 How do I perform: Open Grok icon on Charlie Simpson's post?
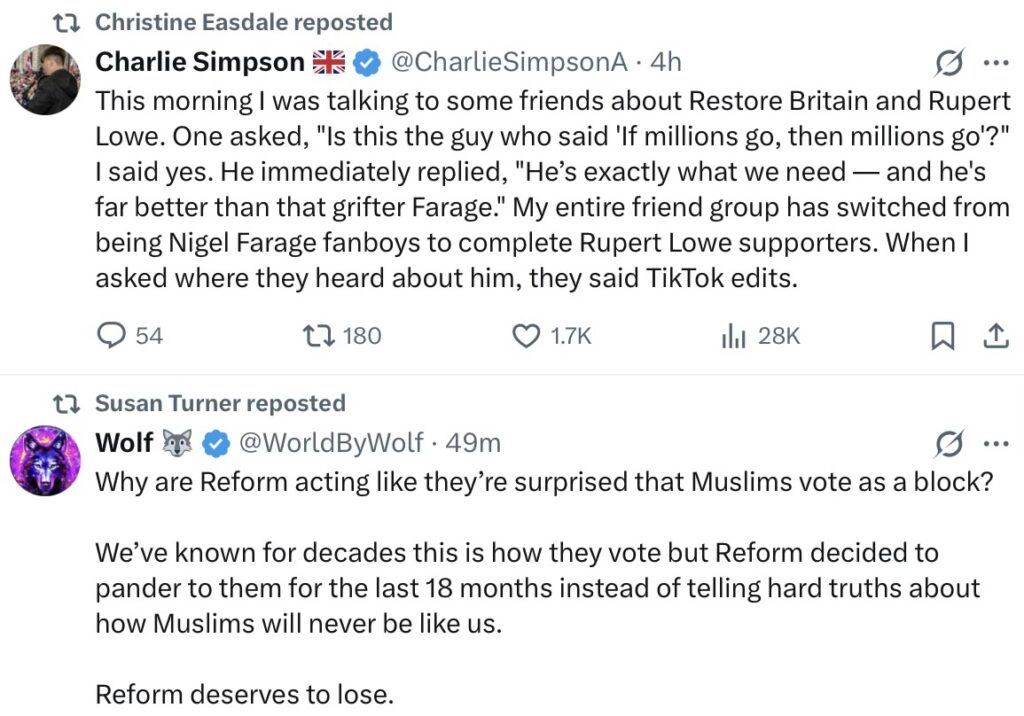[x=947, y=64]
